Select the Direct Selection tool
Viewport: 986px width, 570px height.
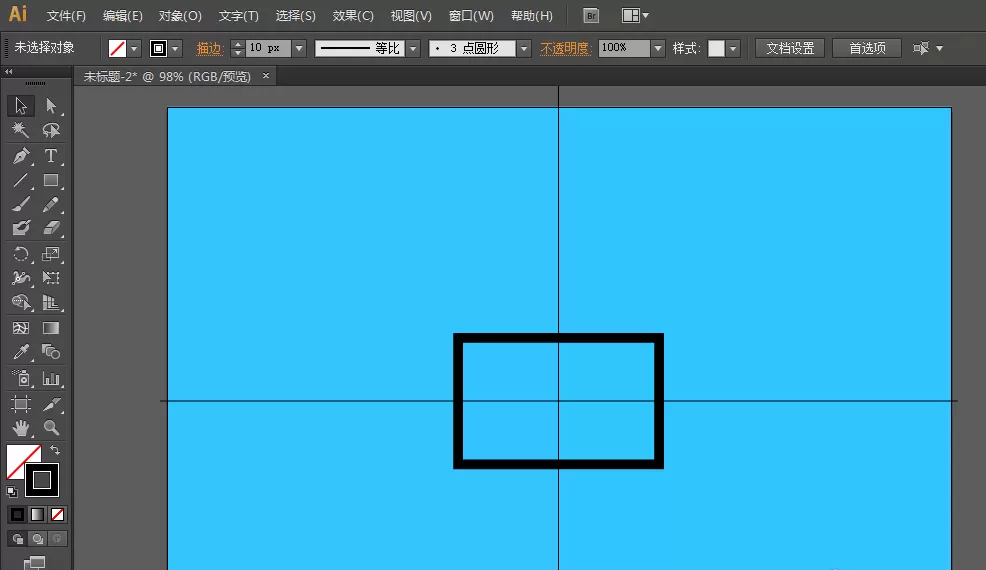coord(51,106)
